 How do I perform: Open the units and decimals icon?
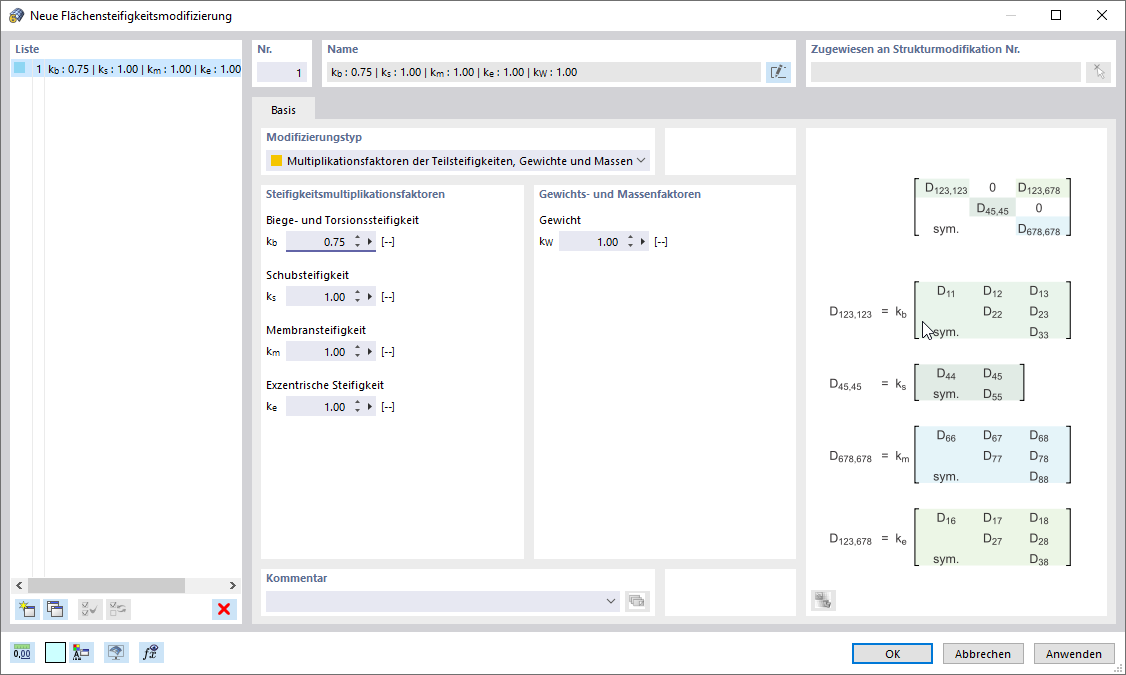[22, 652]
